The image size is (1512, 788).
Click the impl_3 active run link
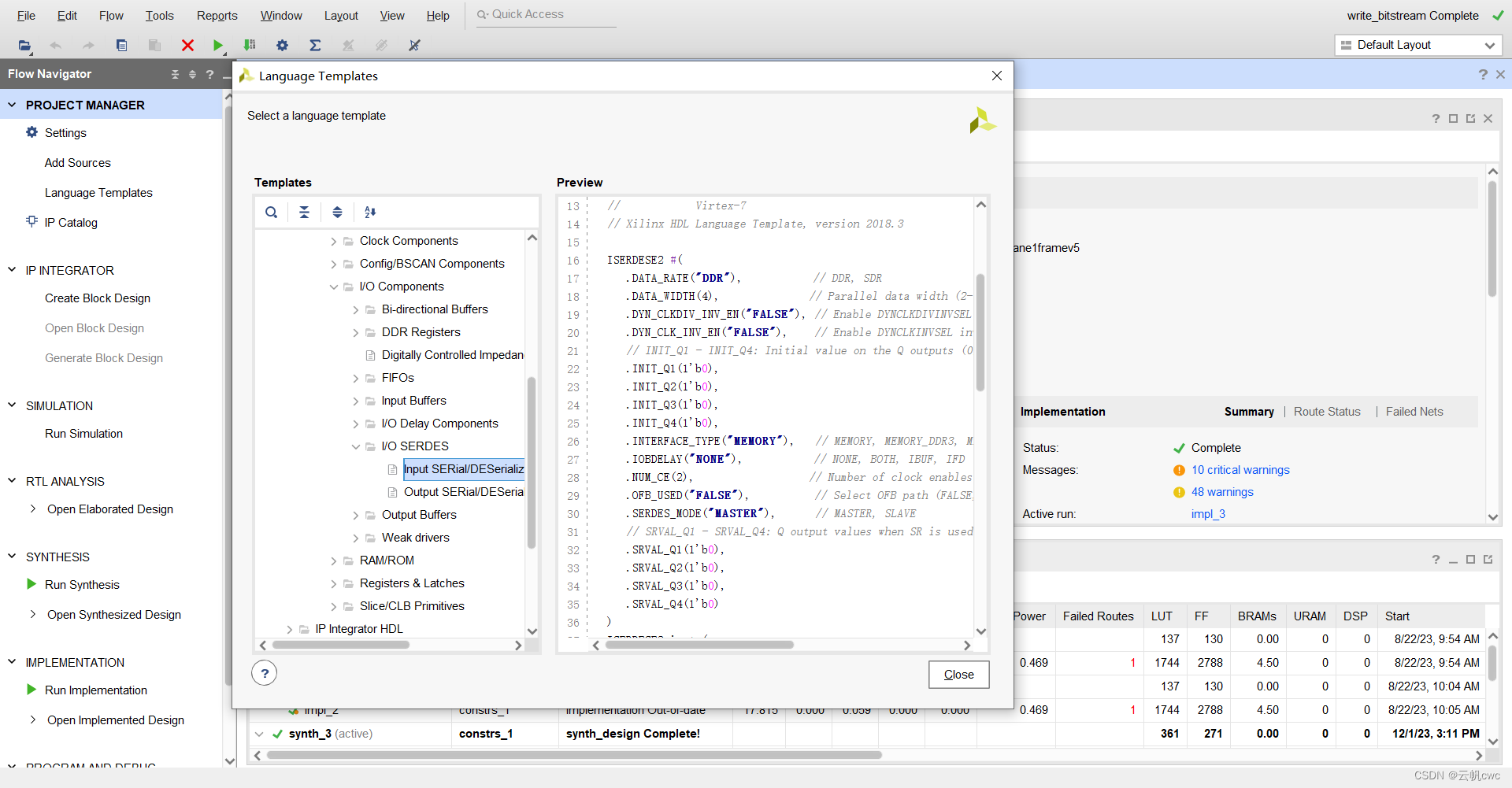(1208, 514)
